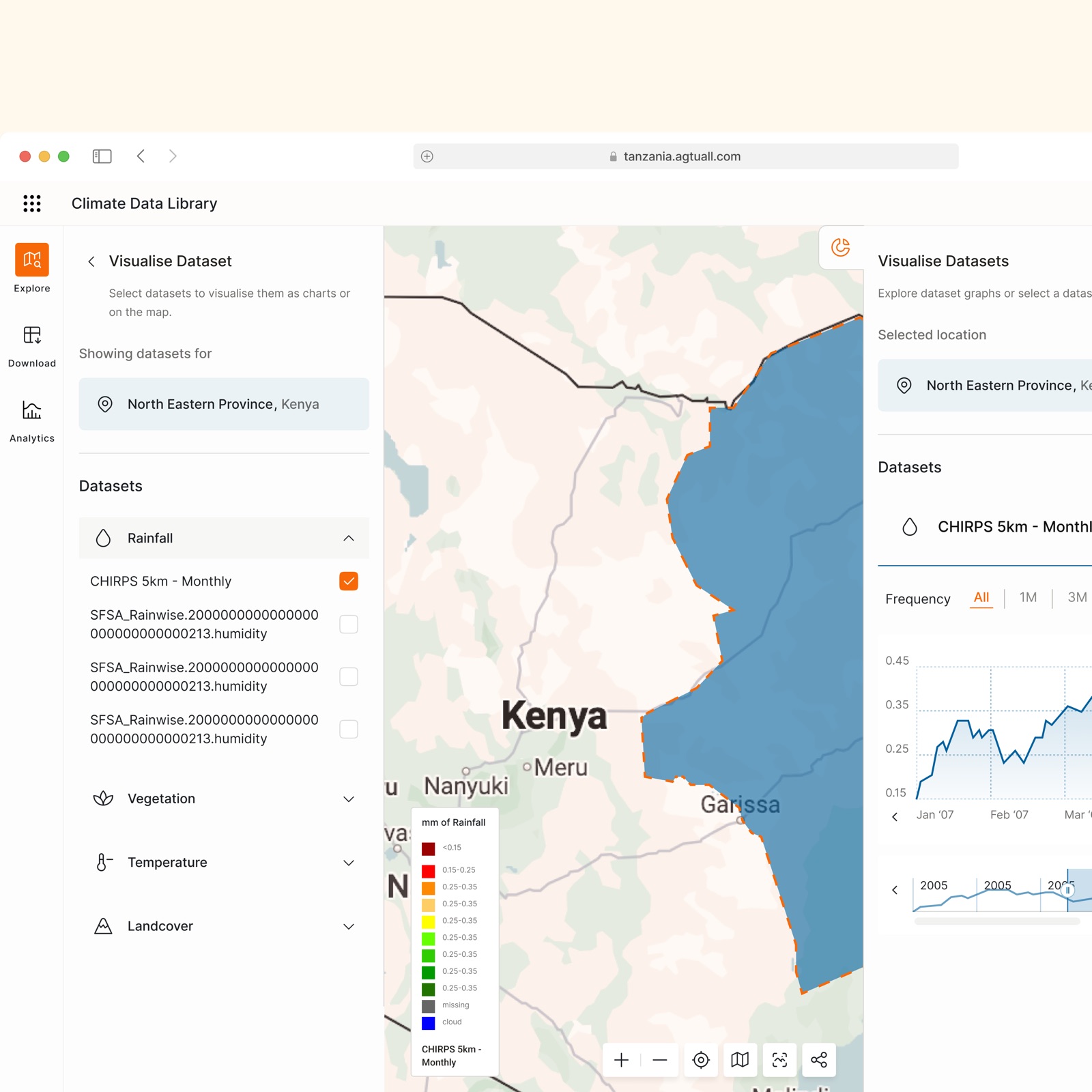Uncheck CHIRPS 5km - Monthly dataset
The width and height of the screenshot is (1092, 1092).
pyautogui.click(x=349, y=581)
